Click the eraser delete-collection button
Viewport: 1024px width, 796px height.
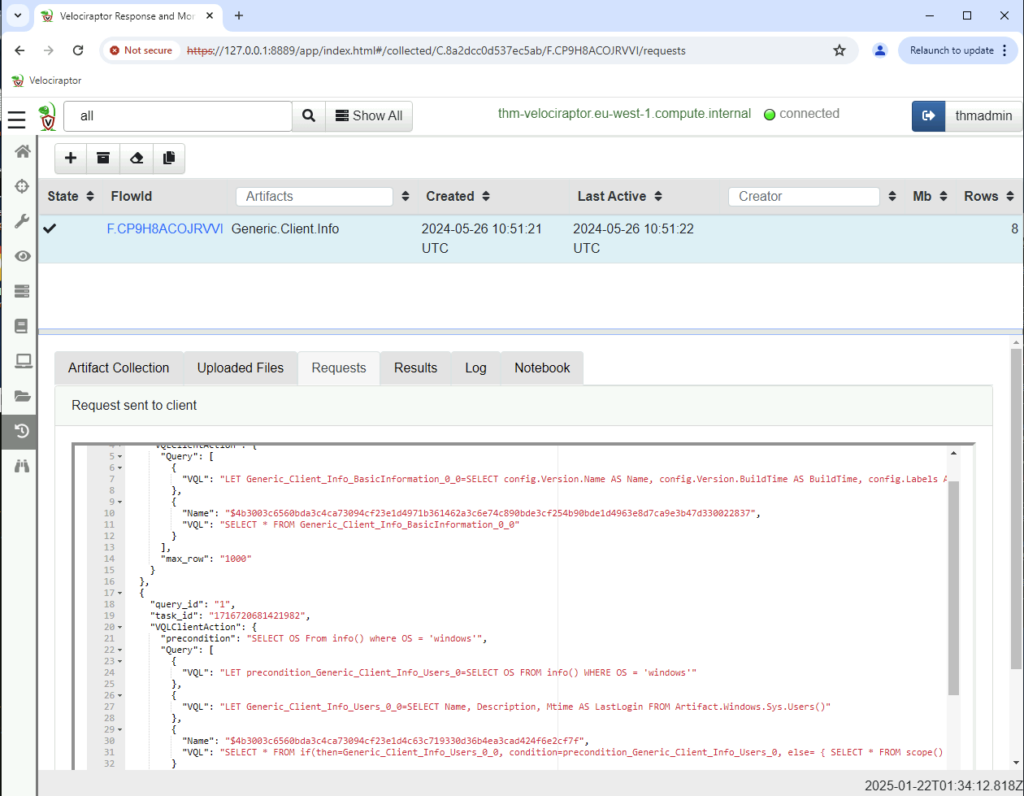[136, 158]
